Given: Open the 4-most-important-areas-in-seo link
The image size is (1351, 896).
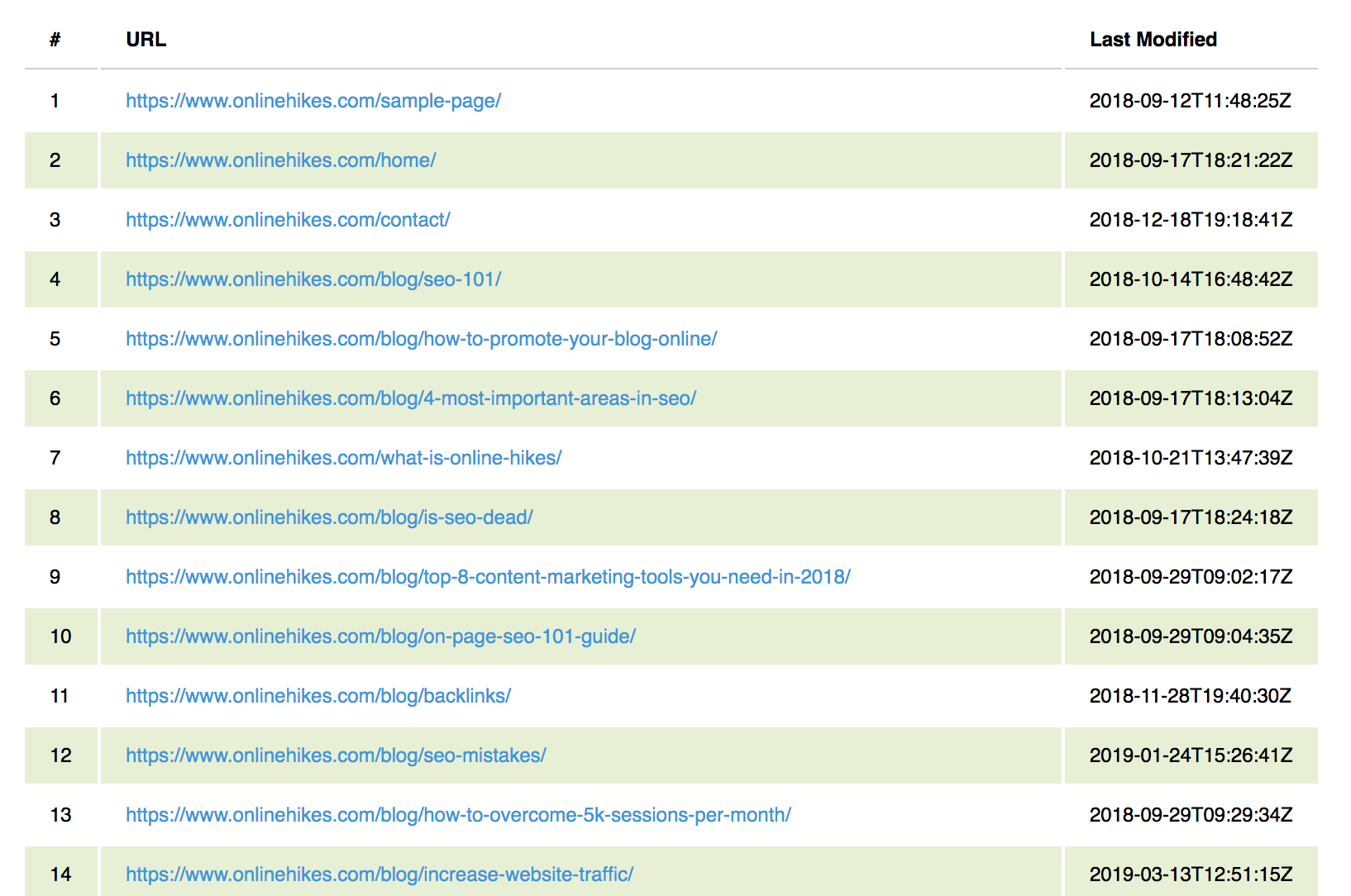Looking at the screenshot, I should 411,398.
